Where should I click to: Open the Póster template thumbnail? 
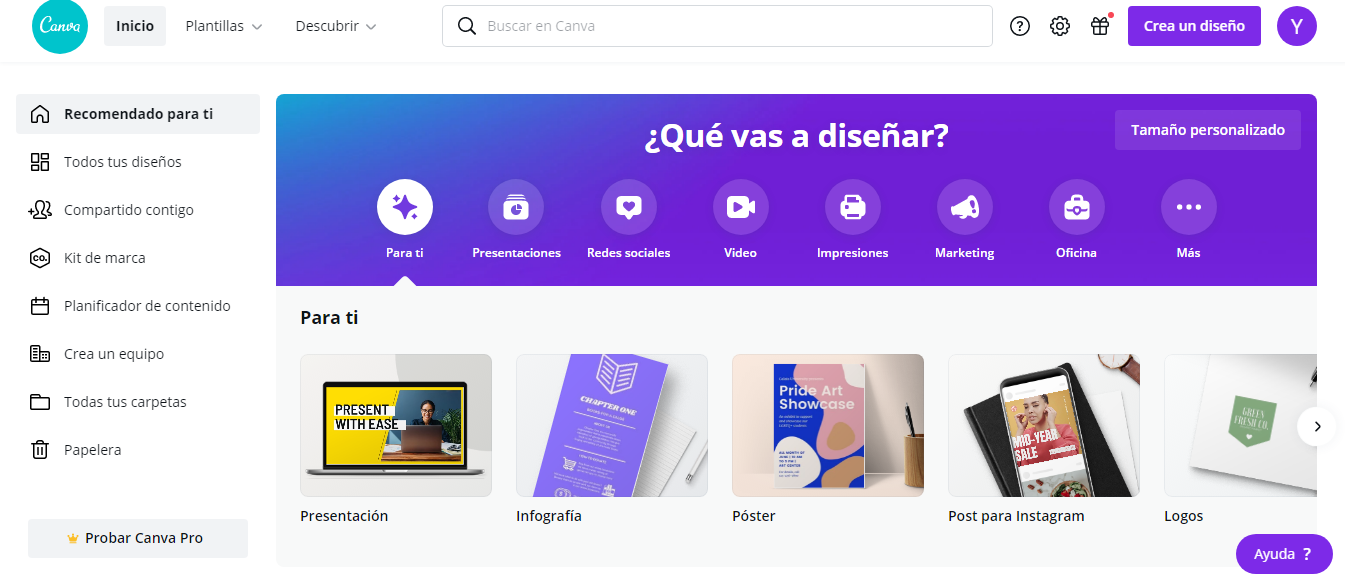[827, 425]
